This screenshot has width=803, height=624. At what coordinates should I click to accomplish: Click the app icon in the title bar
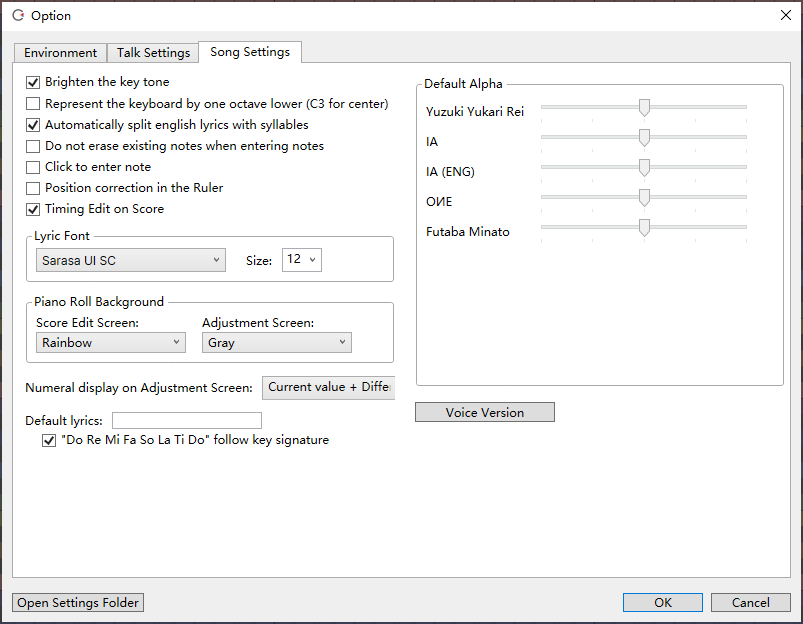17,16
